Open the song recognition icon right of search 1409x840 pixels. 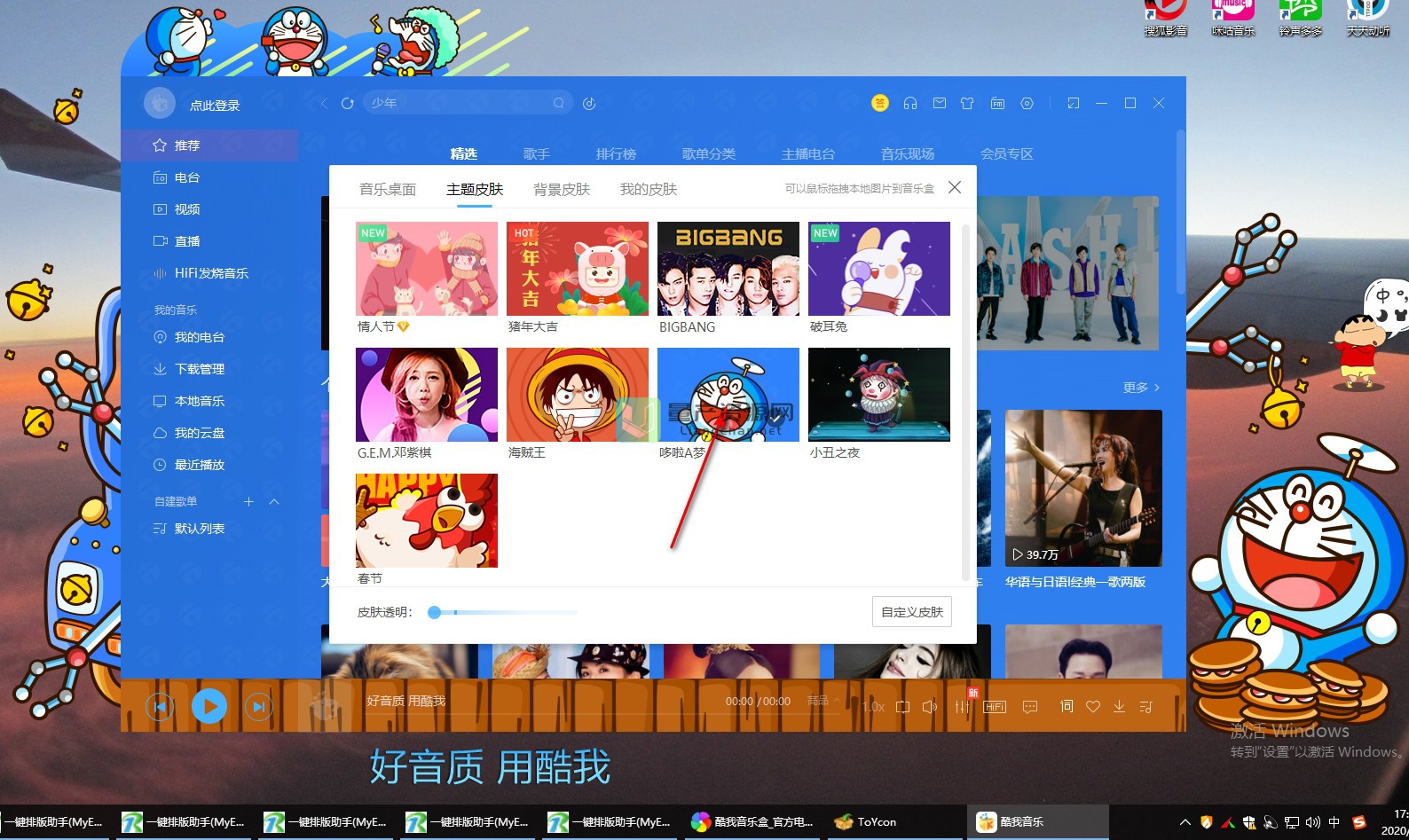[589, 104]
